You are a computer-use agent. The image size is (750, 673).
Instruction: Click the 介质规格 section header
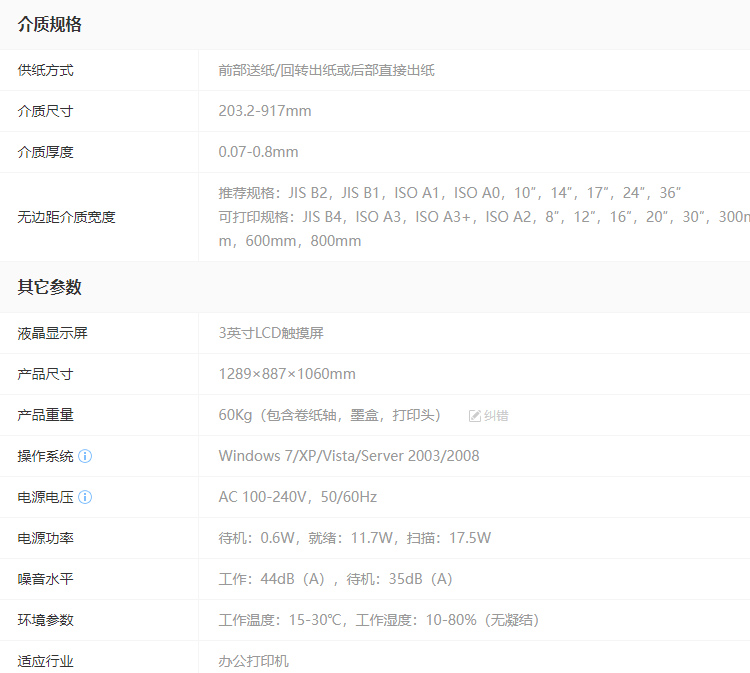50,25
